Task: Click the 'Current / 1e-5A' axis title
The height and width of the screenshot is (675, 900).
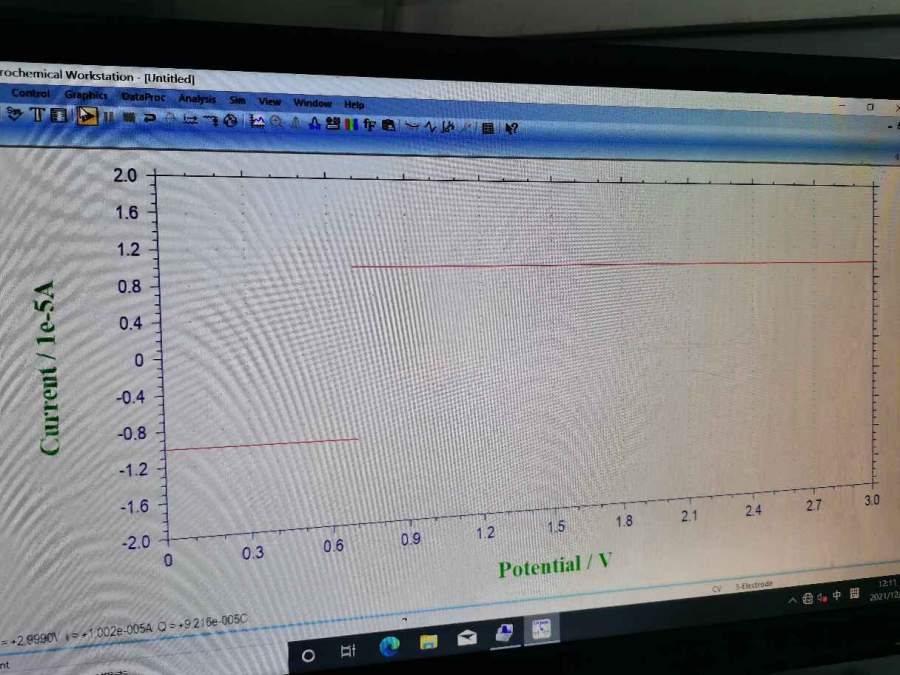Action: [x=48, y=368]
